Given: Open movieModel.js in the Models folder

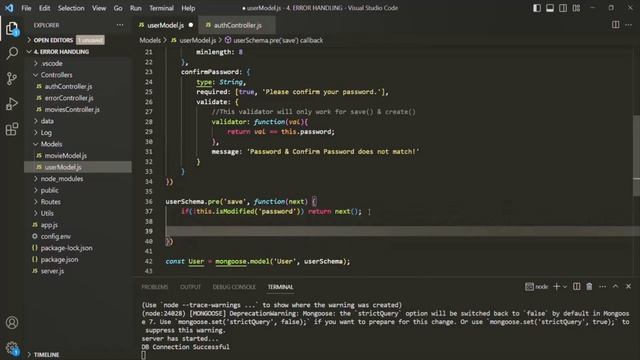Looking at the screenshot, I should [78, 156].
